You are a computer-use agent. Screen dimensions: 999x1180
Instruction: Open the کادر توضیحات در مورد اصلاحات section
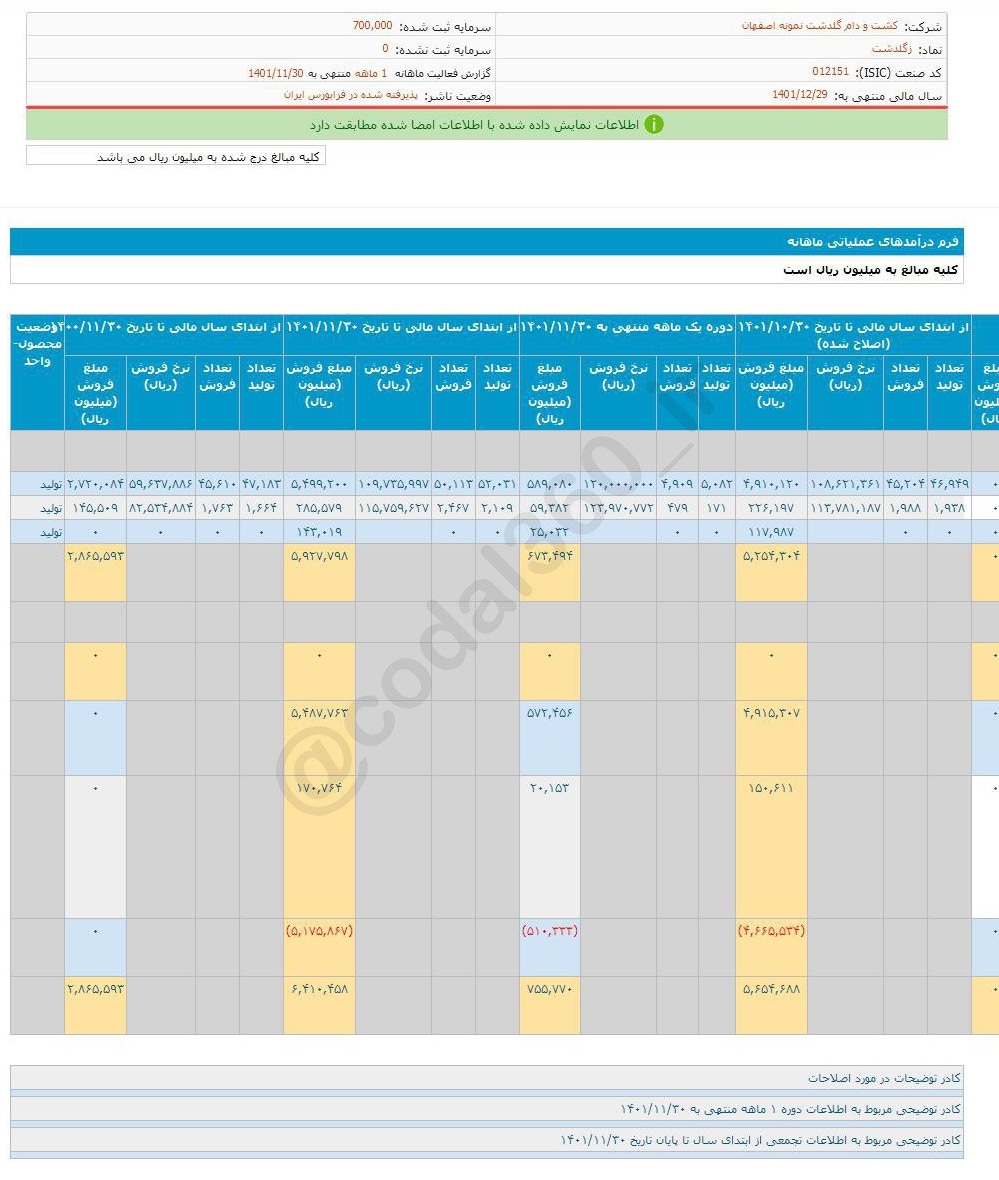click(486, 1078)
